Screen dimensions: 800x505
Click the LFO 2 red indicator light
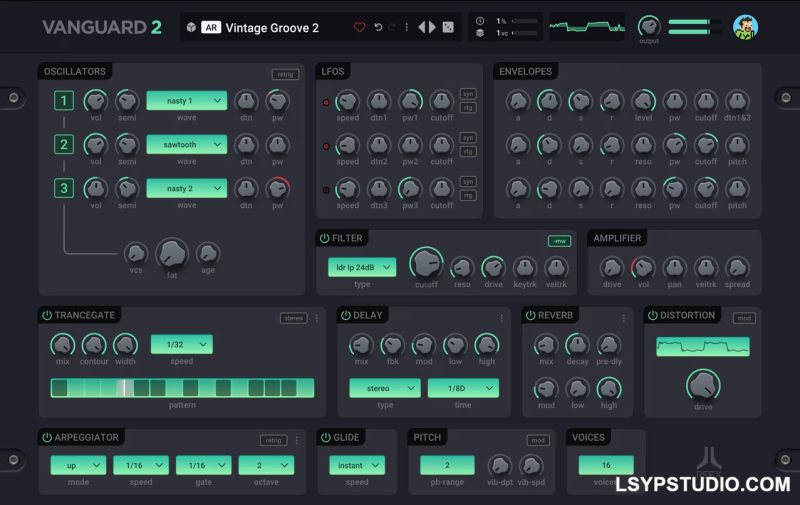[x=326, y=146]
